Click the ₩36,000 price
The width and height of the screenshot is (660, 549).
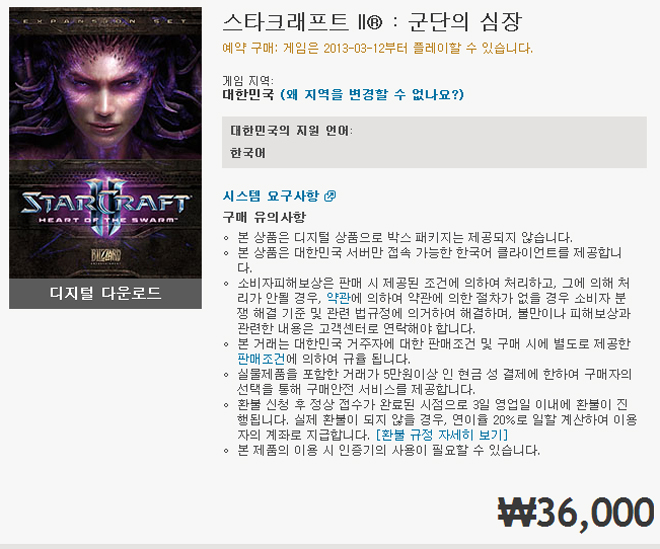575,513
